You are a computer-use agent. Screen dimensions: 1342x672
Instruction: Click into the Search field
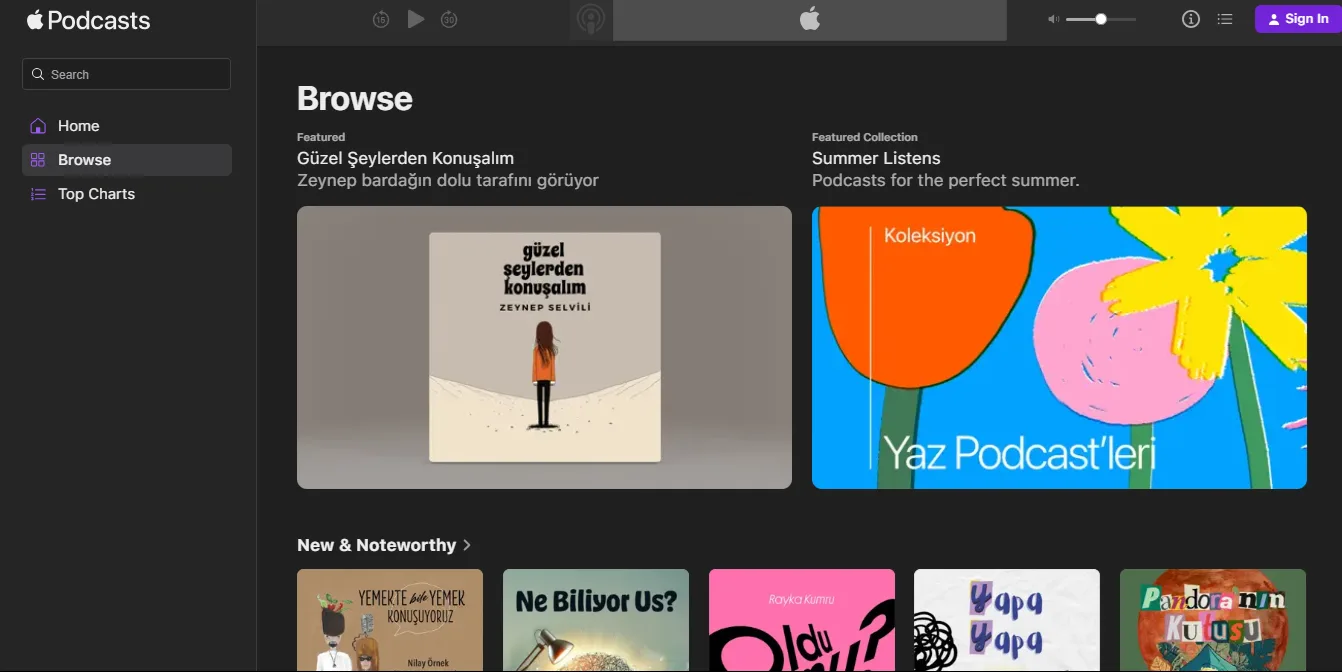[126, 74]
